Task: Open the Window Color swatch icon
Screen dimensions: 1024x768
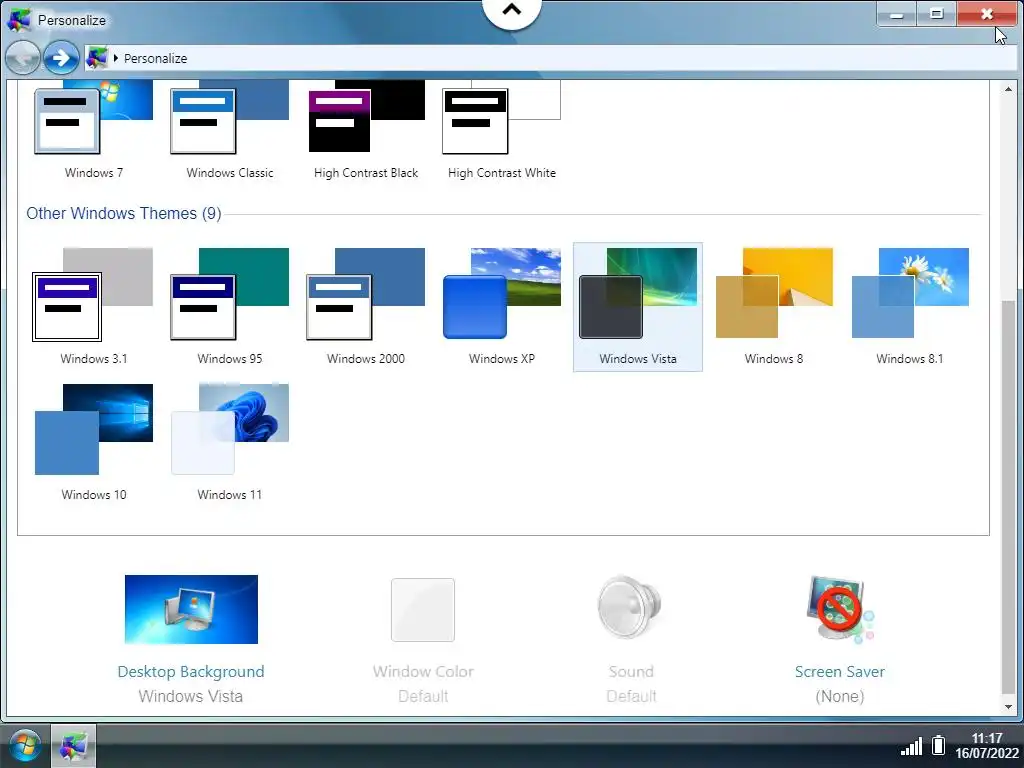Action: click(423, 610)
